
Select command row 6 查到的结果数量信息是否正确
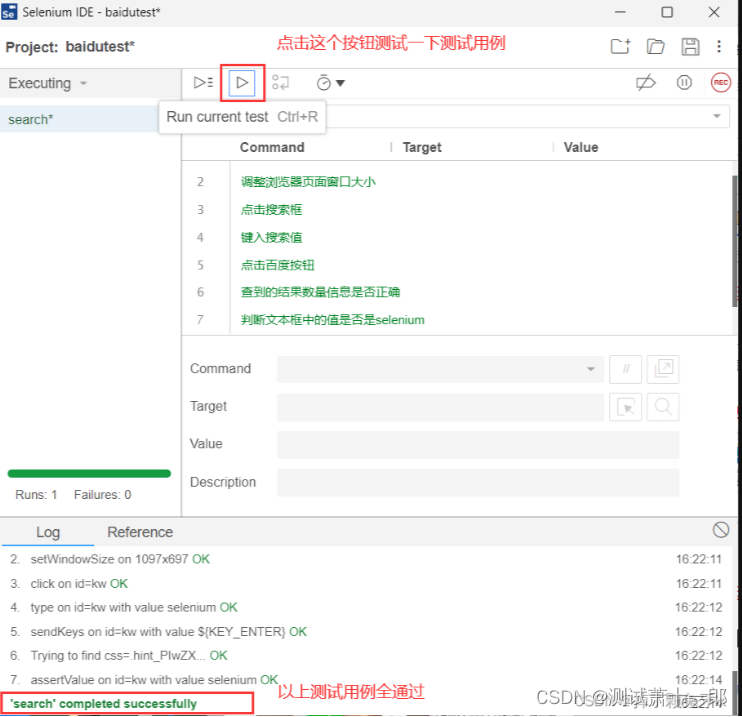(457, 292)
